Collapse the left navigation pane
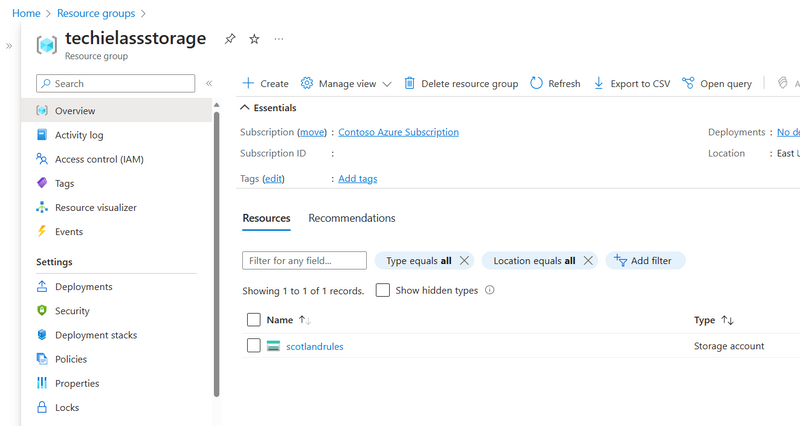This screenshot has height=426, width=800. [x=209, y=83]
